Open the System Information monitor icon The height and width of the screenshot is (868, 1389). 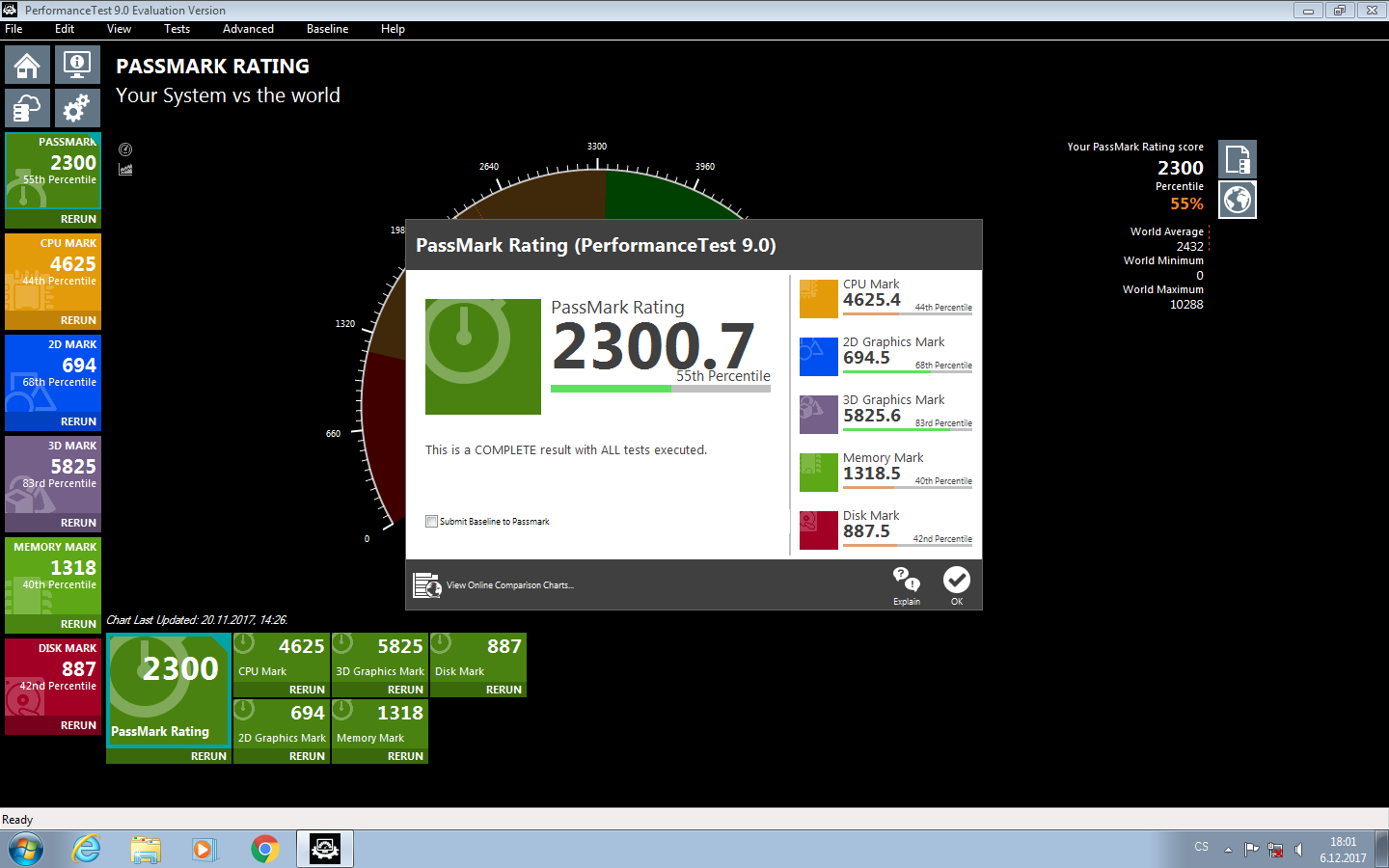click(77, 66)
